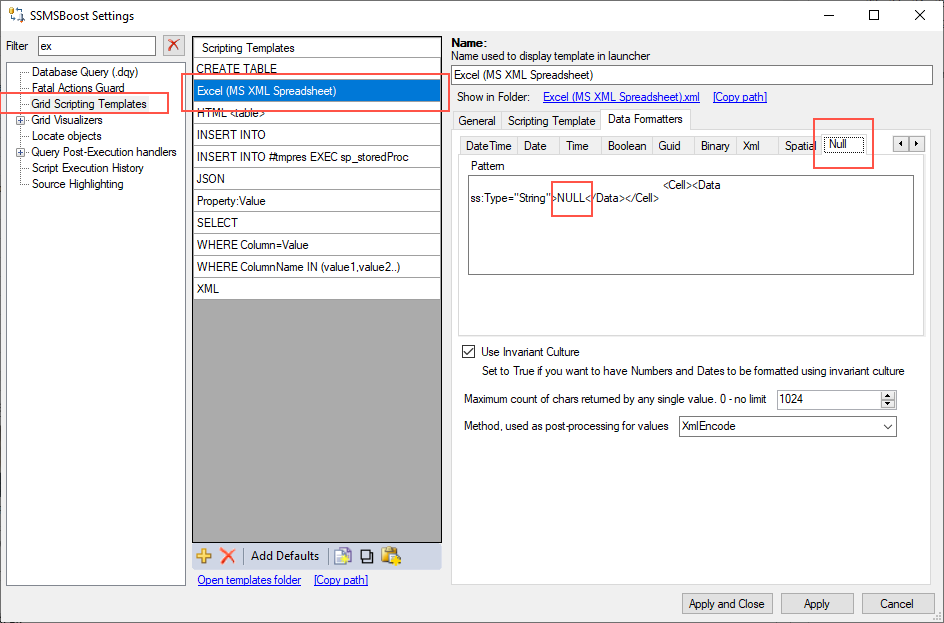
Task: Click the SSMSBoost icon in the title bar
Action: (x=14, y=14)
